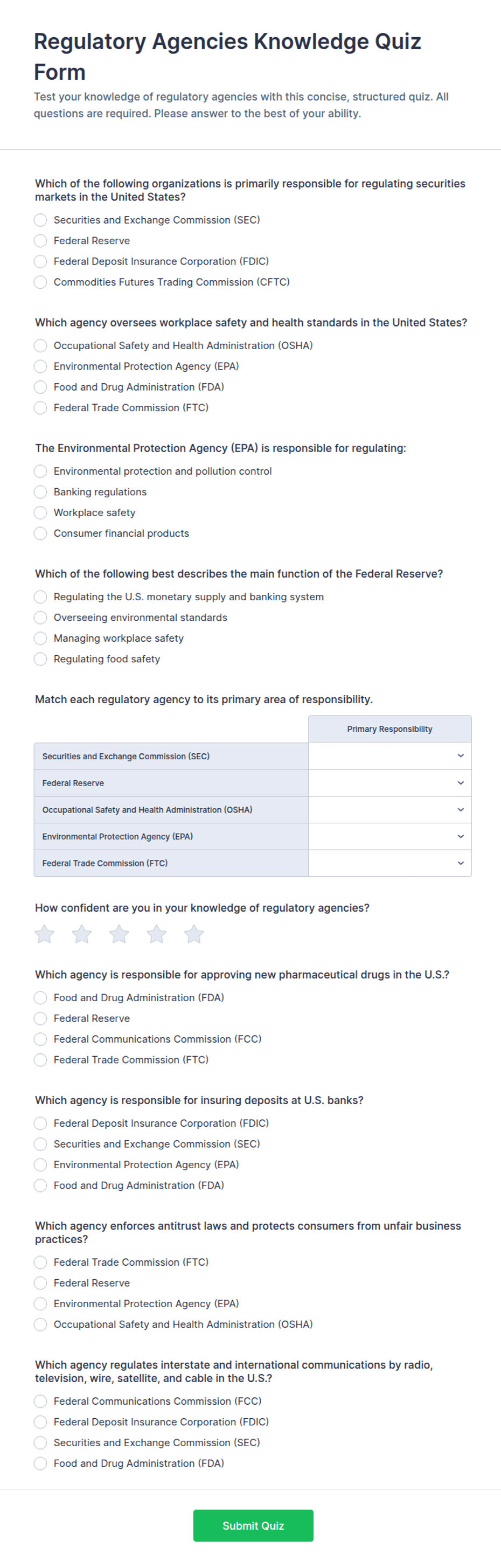Expand the Federal Reserve row dropdown
The height and width of the screenshot is (1568, 501).
389,782
